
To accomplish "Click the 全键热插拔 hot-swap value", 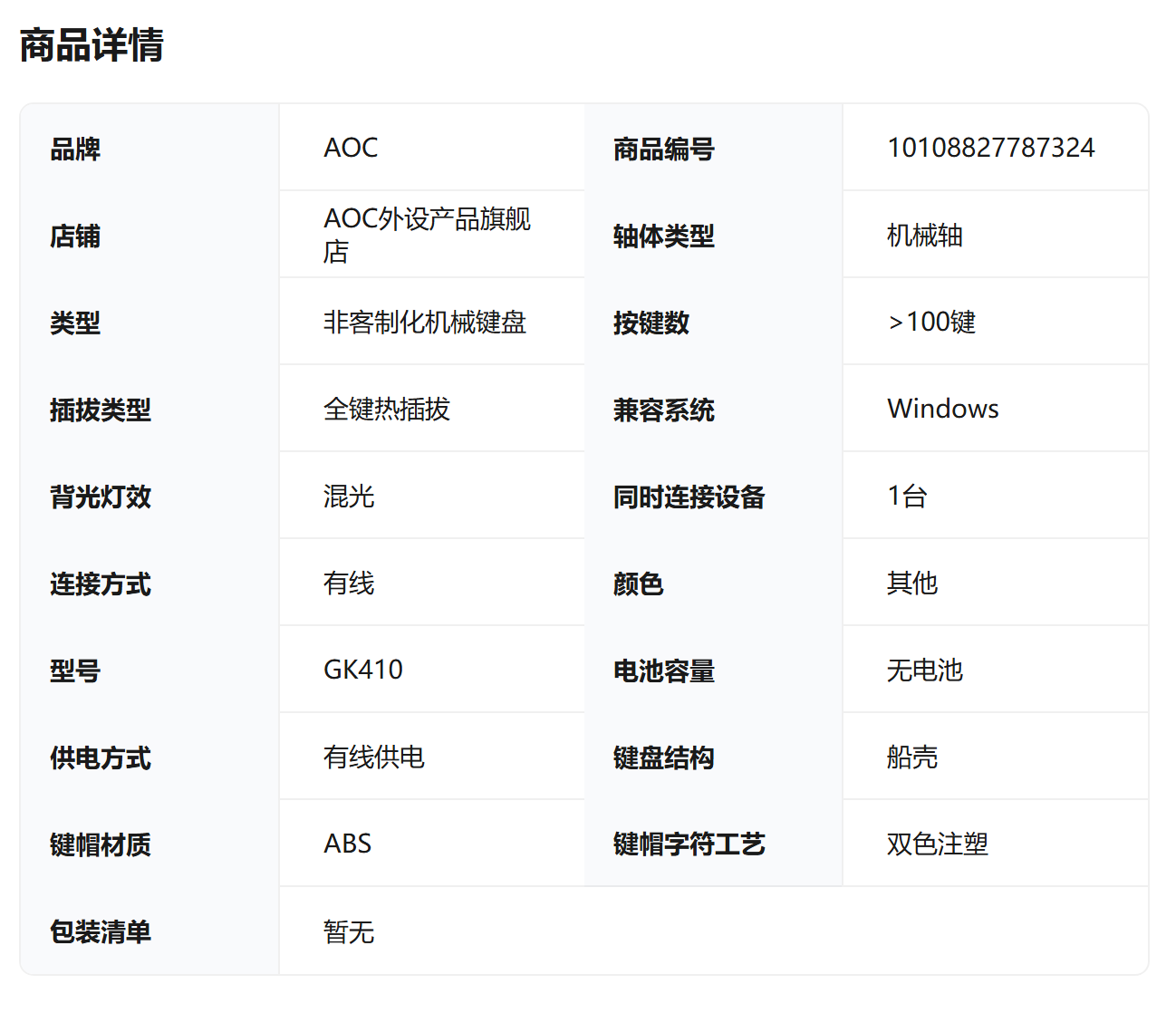I will [x=386, y=410].
